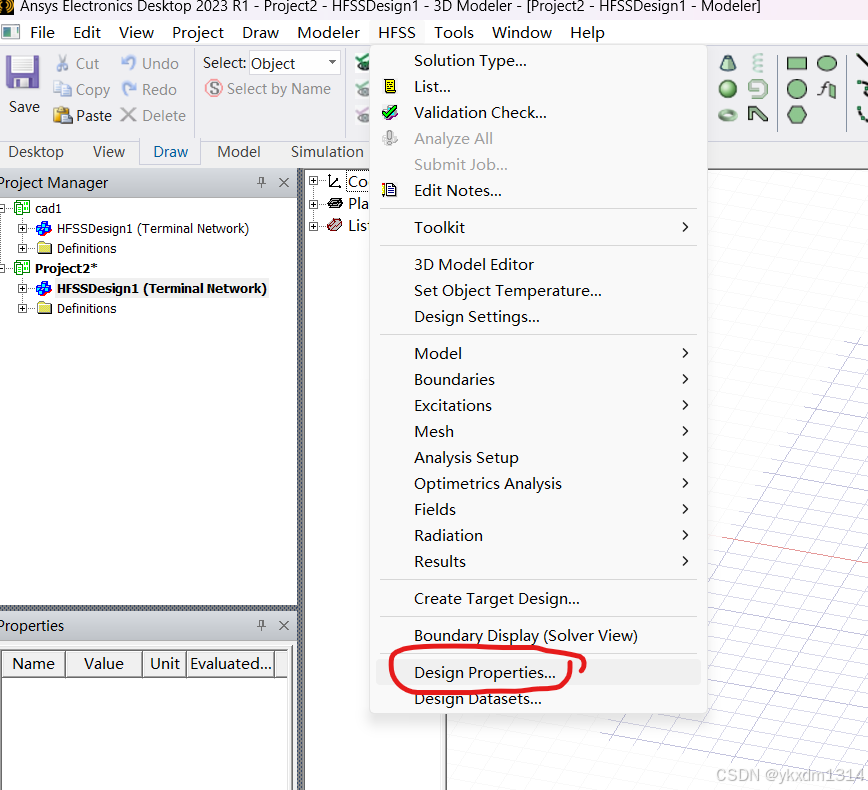This screenshot has height=790, width=868.
Task: Select Design Settings... menu entry
Action: coord(538,317)
